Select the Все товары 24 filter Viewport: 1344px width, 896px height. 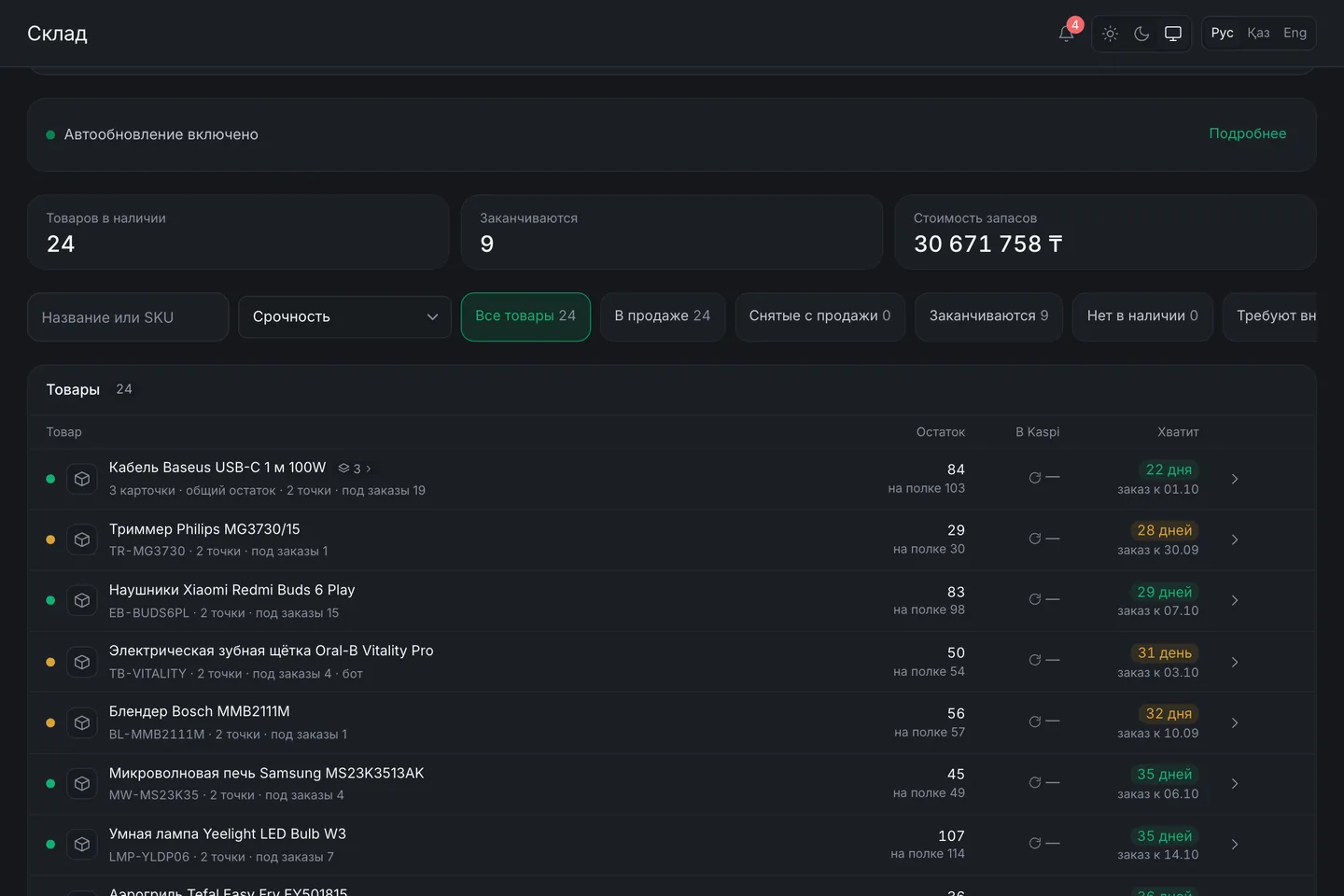[x=525, y=316]
